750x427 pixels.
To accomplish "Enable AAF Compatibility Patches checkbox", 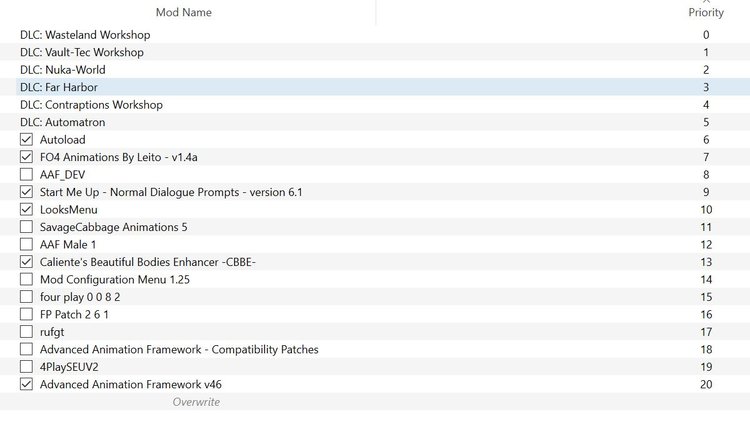I will tap(26, 349).
